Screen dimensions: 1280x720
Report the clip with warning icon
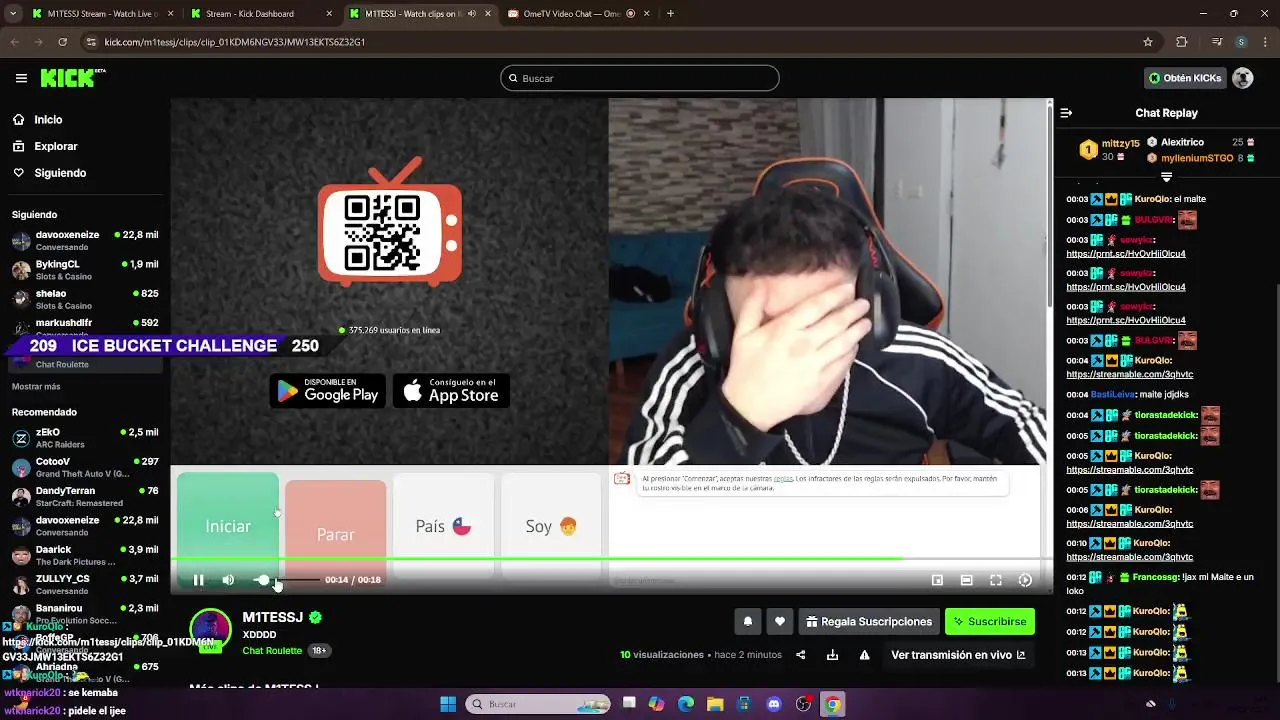coord(864,655)
